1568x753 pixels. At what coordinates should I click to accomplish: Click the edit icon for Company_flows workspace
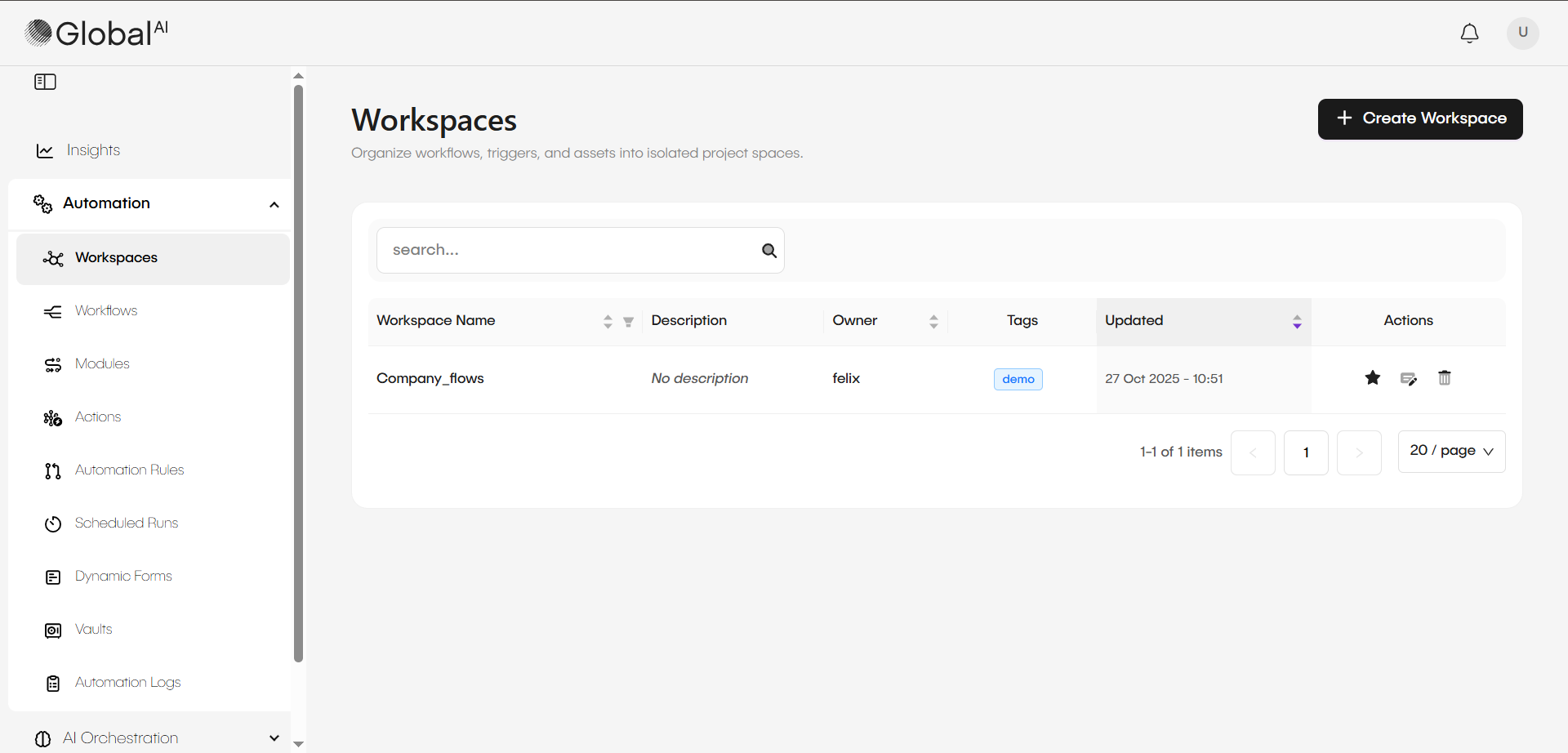click(1409, 377)
